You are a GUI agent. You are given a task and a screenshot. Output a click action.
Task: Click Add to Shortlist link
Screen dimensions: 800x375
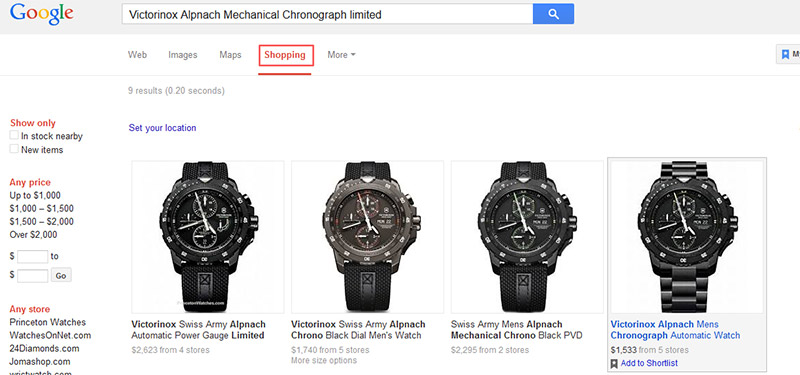coord(649,363)
